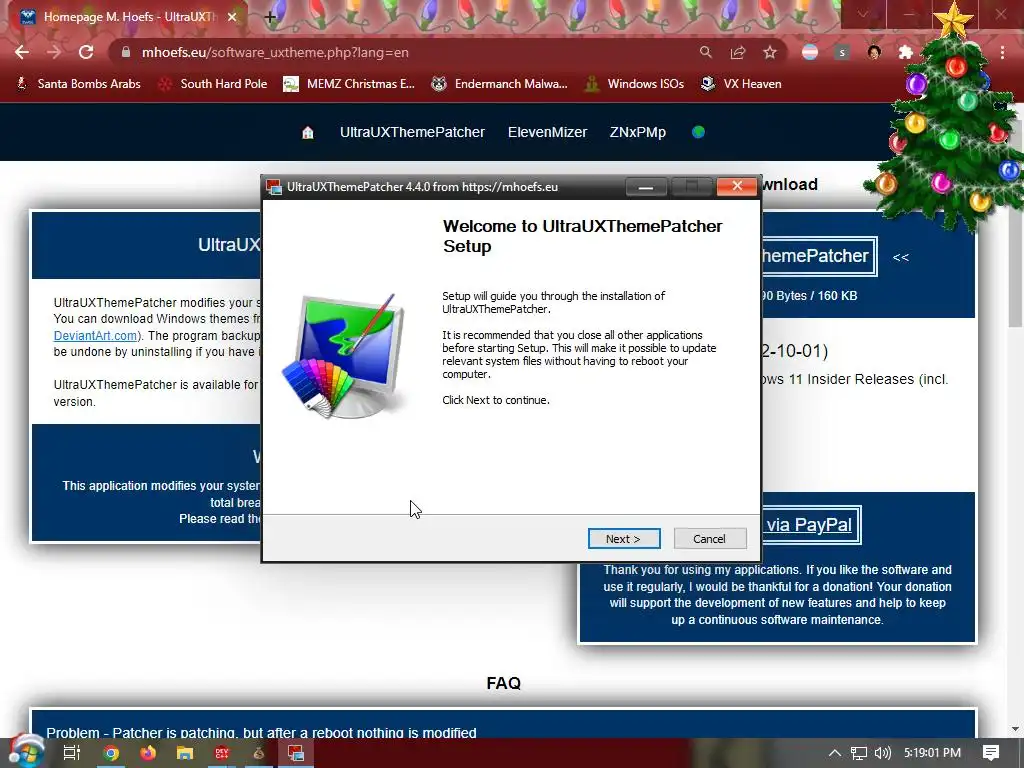Click the striped flag extension icon
This screenshot has width=1024, height=768.
[810, 52]
